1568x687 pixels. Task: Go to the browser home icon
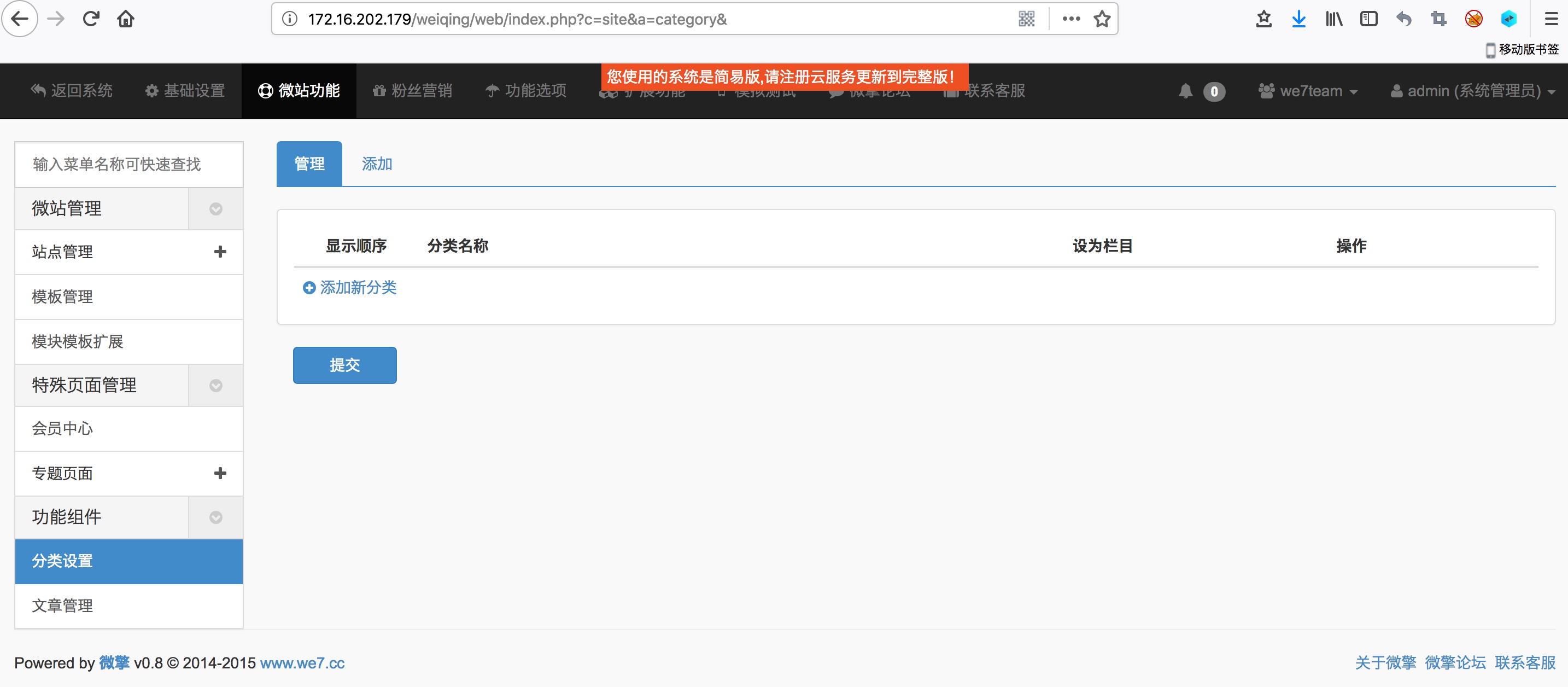tap(126, 19)
